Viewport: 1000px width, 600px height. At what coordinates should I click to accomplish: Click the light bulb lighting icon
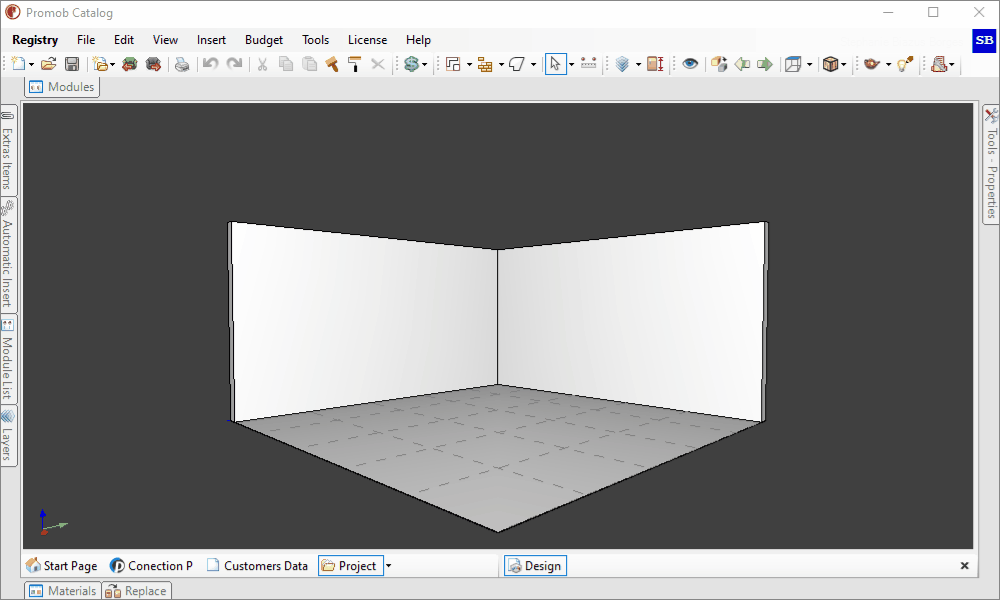click(905, 64)
